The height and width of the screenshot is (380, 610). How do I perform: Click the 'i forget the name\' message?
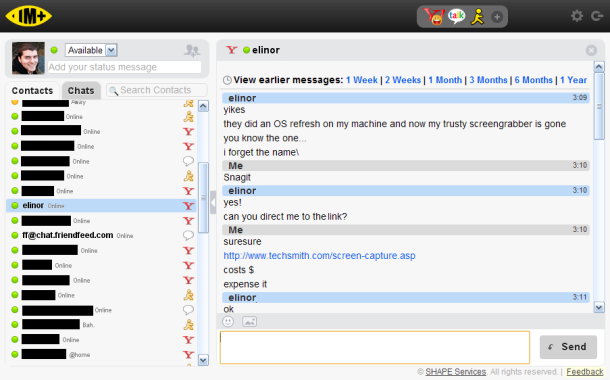tap(261, 152)
